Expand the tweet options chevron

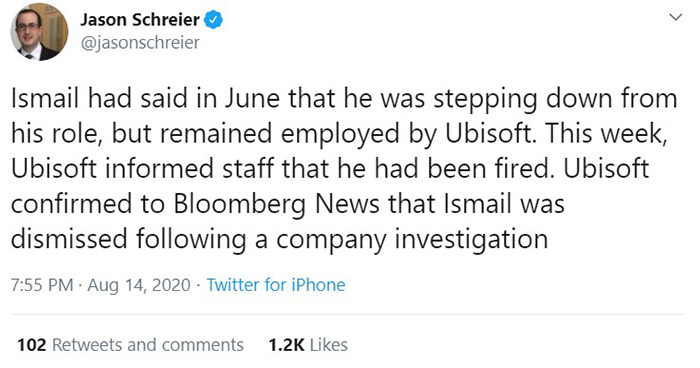(676, 17)
